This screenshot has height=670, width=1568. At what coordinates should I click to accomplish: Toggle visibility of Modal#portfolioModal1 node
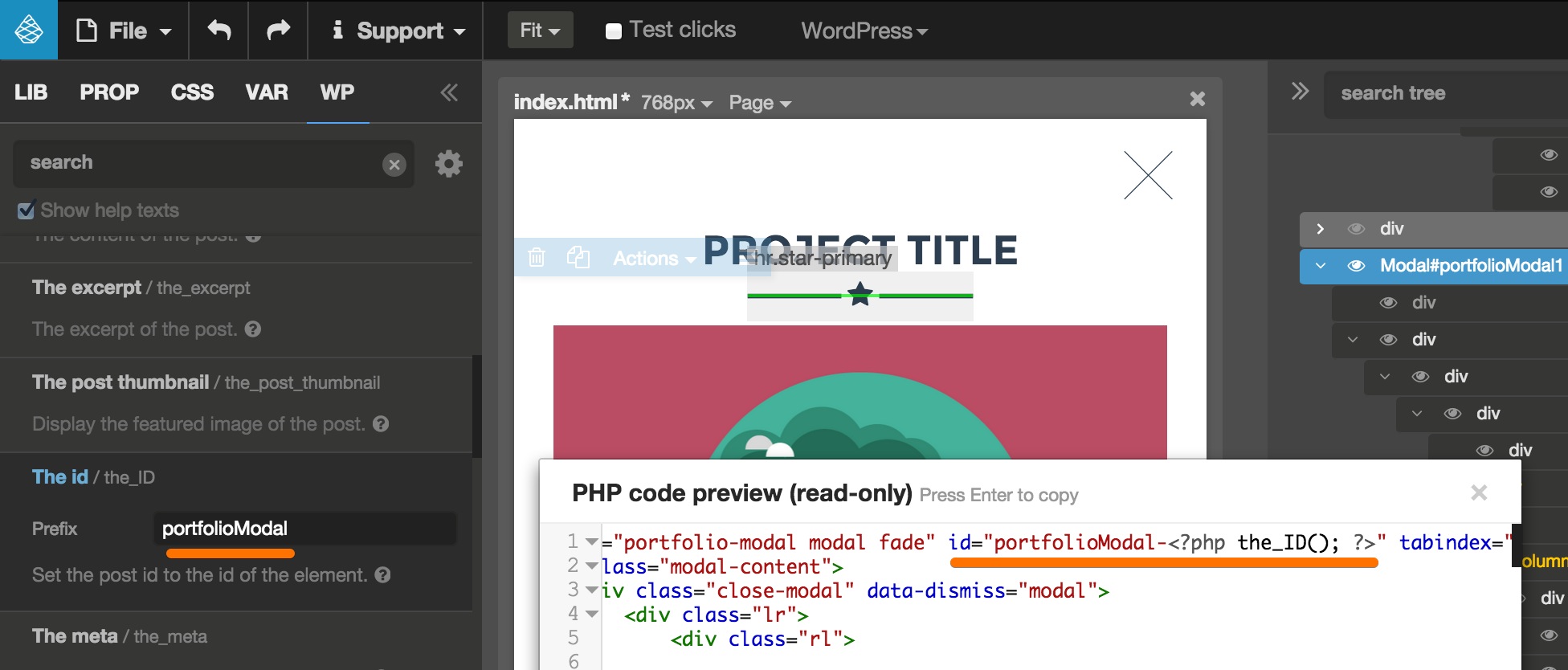pos(1356,266)
